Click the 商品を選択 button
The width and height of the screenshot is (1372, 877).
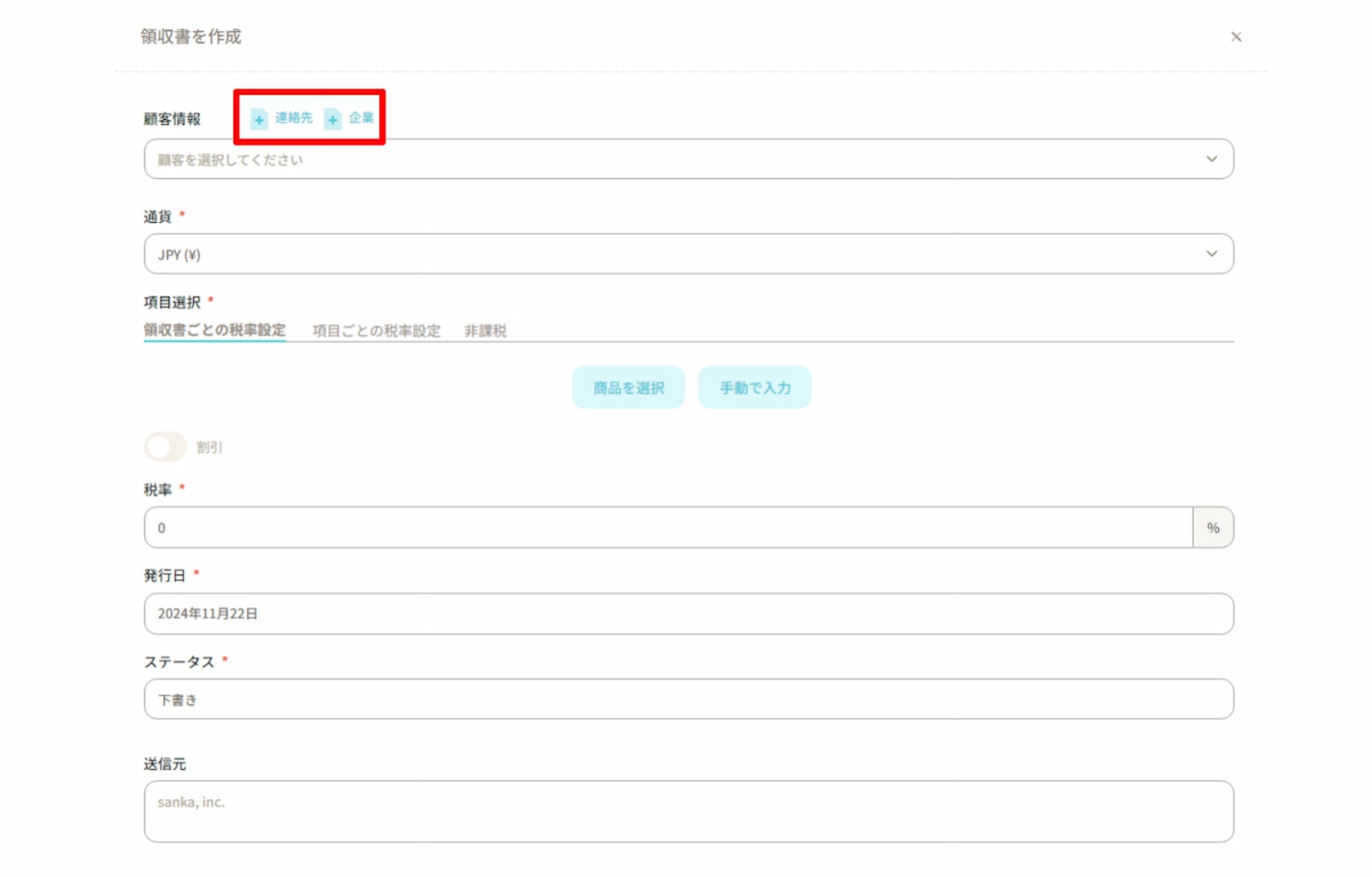coord(628,388)
